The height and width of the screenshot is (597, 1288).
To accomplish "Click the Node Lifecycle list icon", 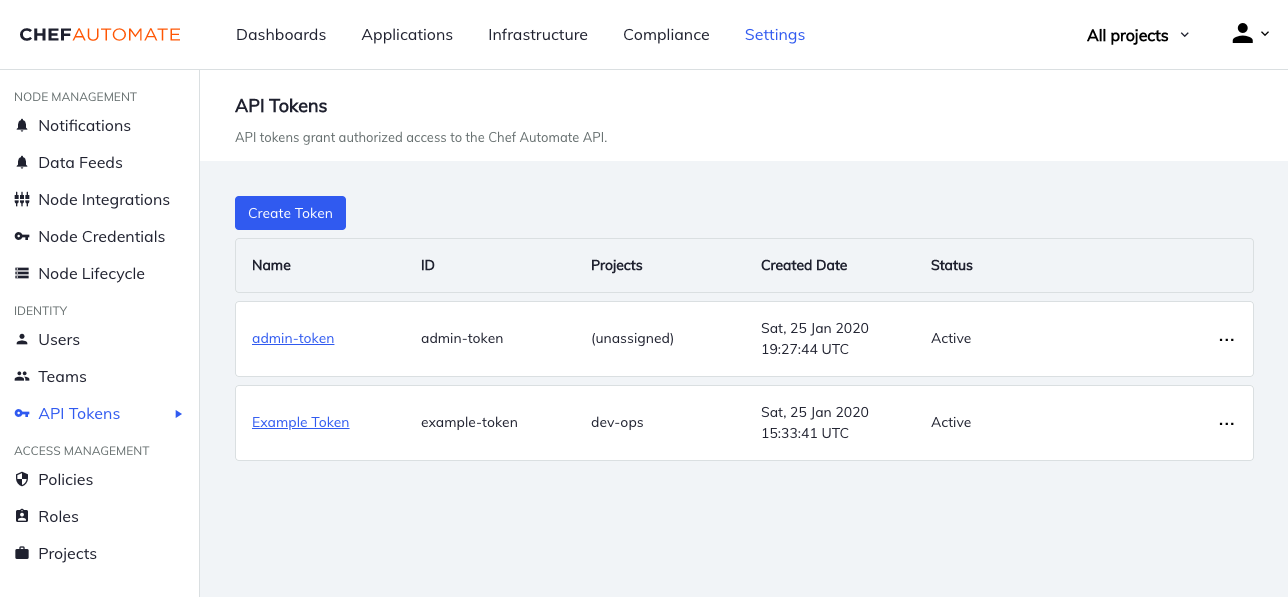I will (22, 274).
